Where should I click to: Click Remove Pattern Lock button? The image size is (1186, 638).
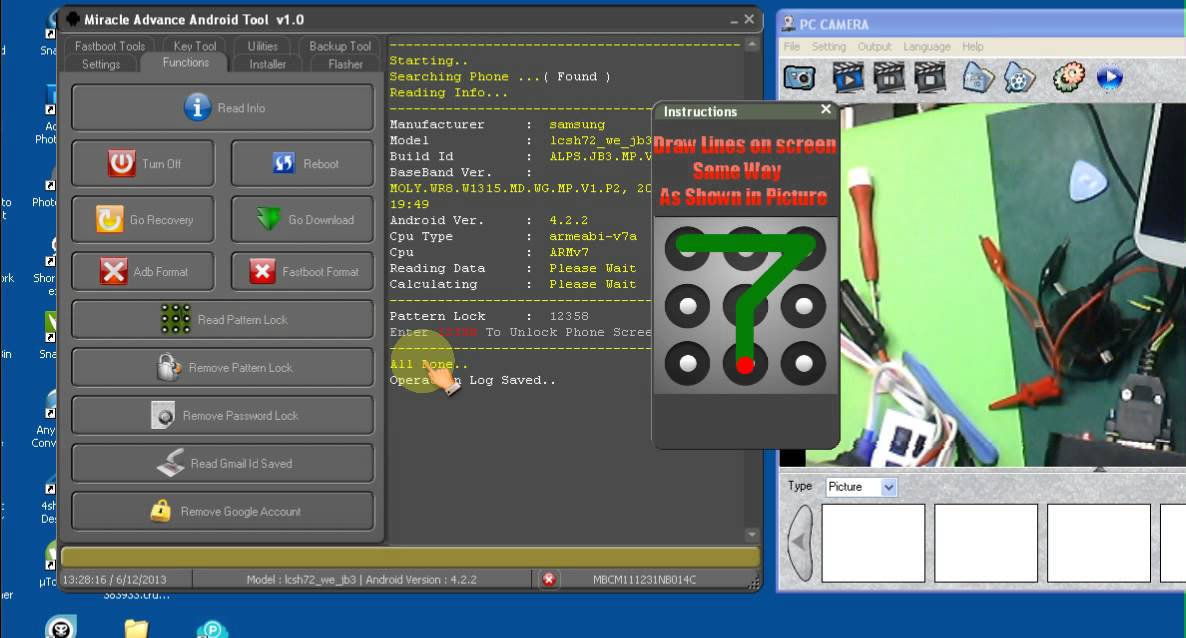point(222,367)
